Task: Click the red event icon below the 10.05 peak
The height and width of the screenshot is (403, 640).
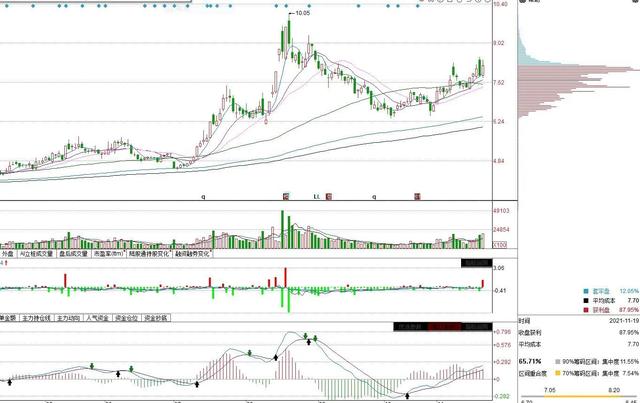Action: pyautogui.click(x=286, y=197)
